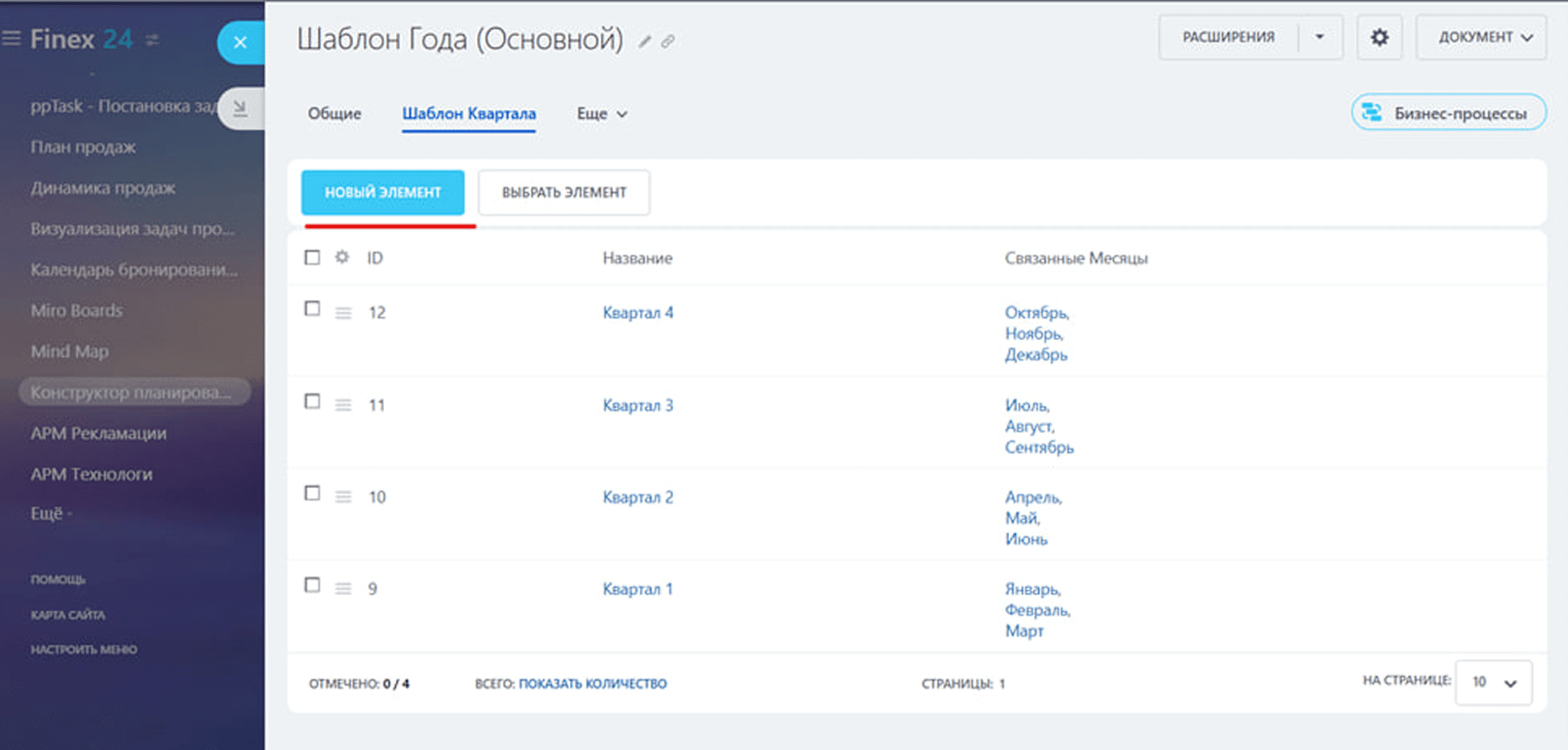1568x750 pixels.
Task: Click the row menu icon for ID 12
Action: pos(343,313)
